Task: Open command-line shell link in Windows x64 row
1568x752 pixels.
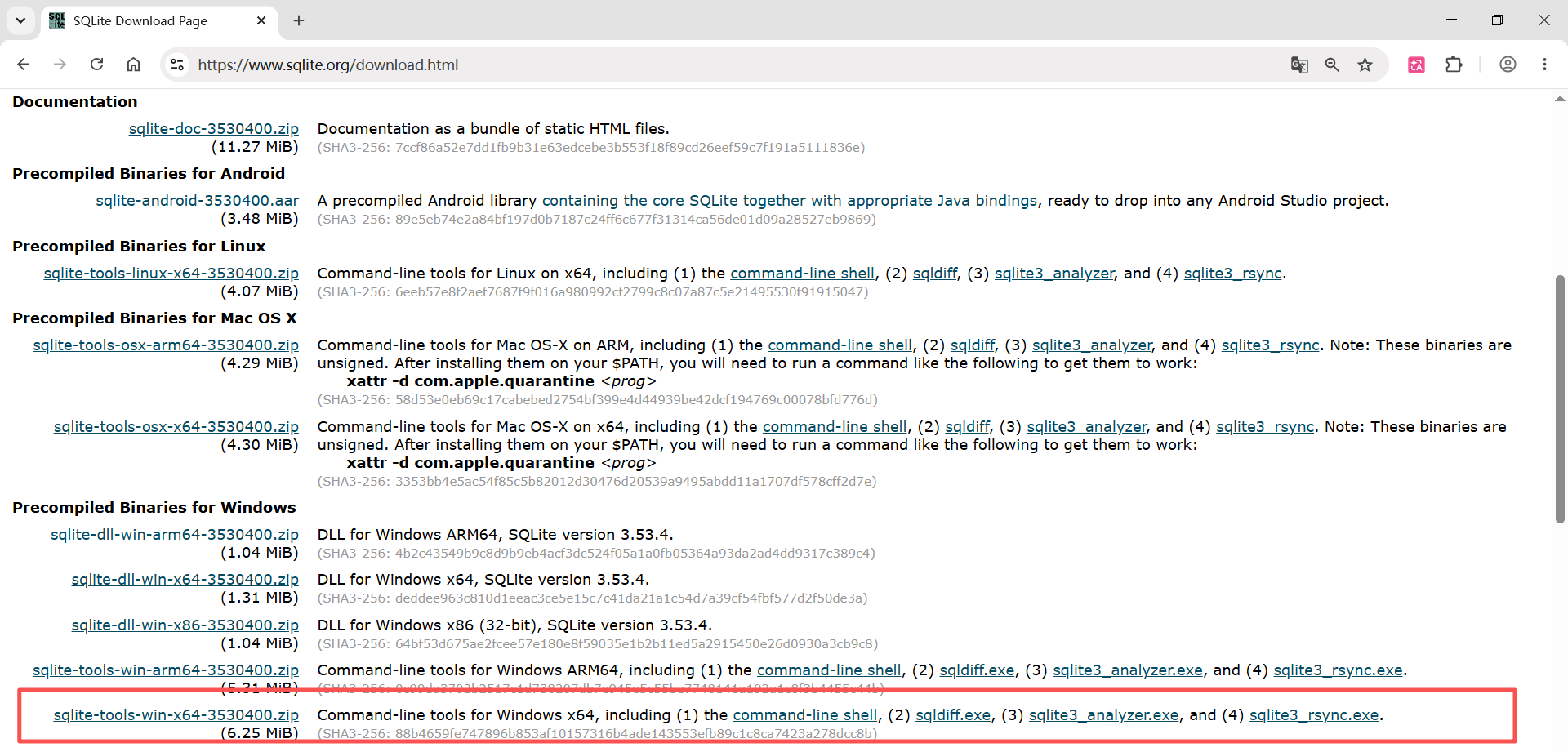Action: (805, 714)
